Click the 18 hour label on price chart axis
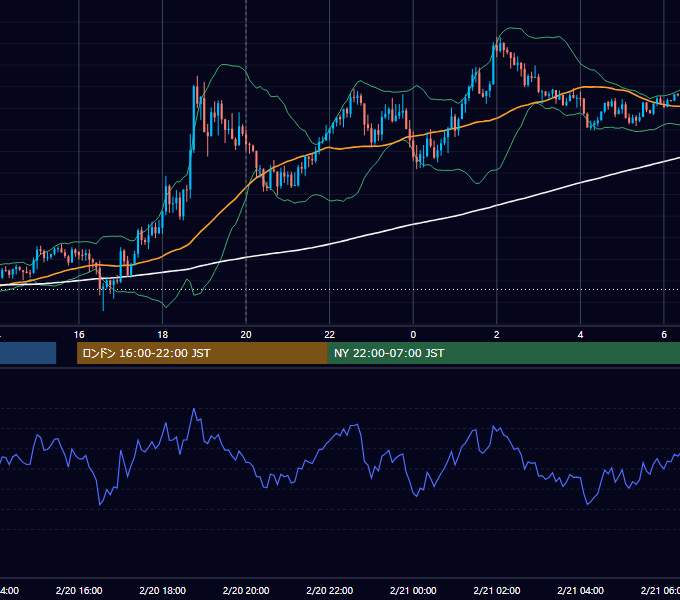This screenshot has width=680, height=600. [162, 335]
